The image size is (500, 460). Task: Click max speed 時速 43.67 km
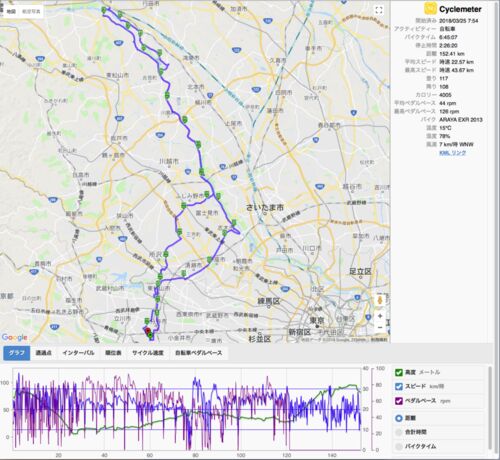click(x=456, y=70)
